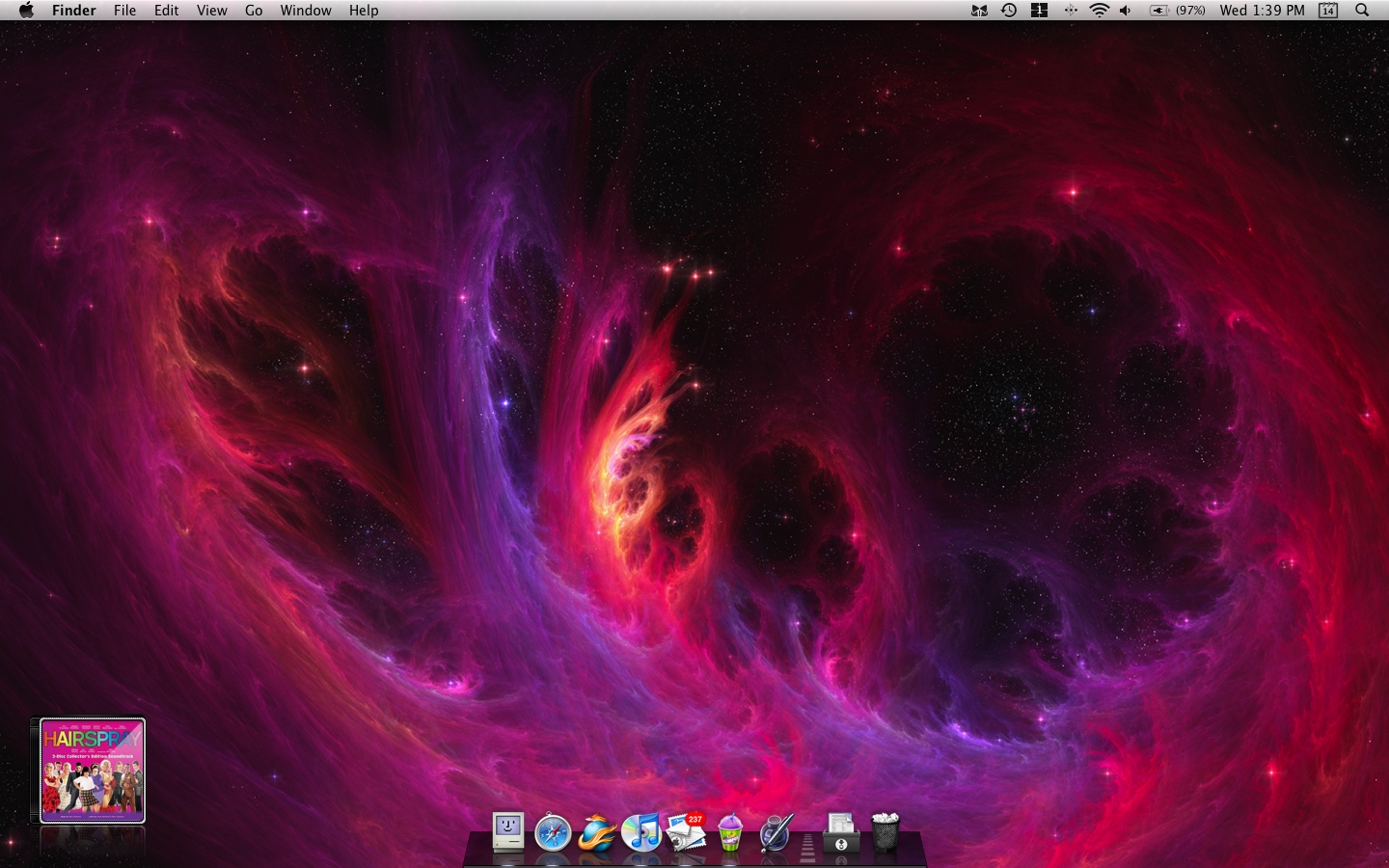
Task: Launch Safari from the Dock
Action: (x=553, y=831)
